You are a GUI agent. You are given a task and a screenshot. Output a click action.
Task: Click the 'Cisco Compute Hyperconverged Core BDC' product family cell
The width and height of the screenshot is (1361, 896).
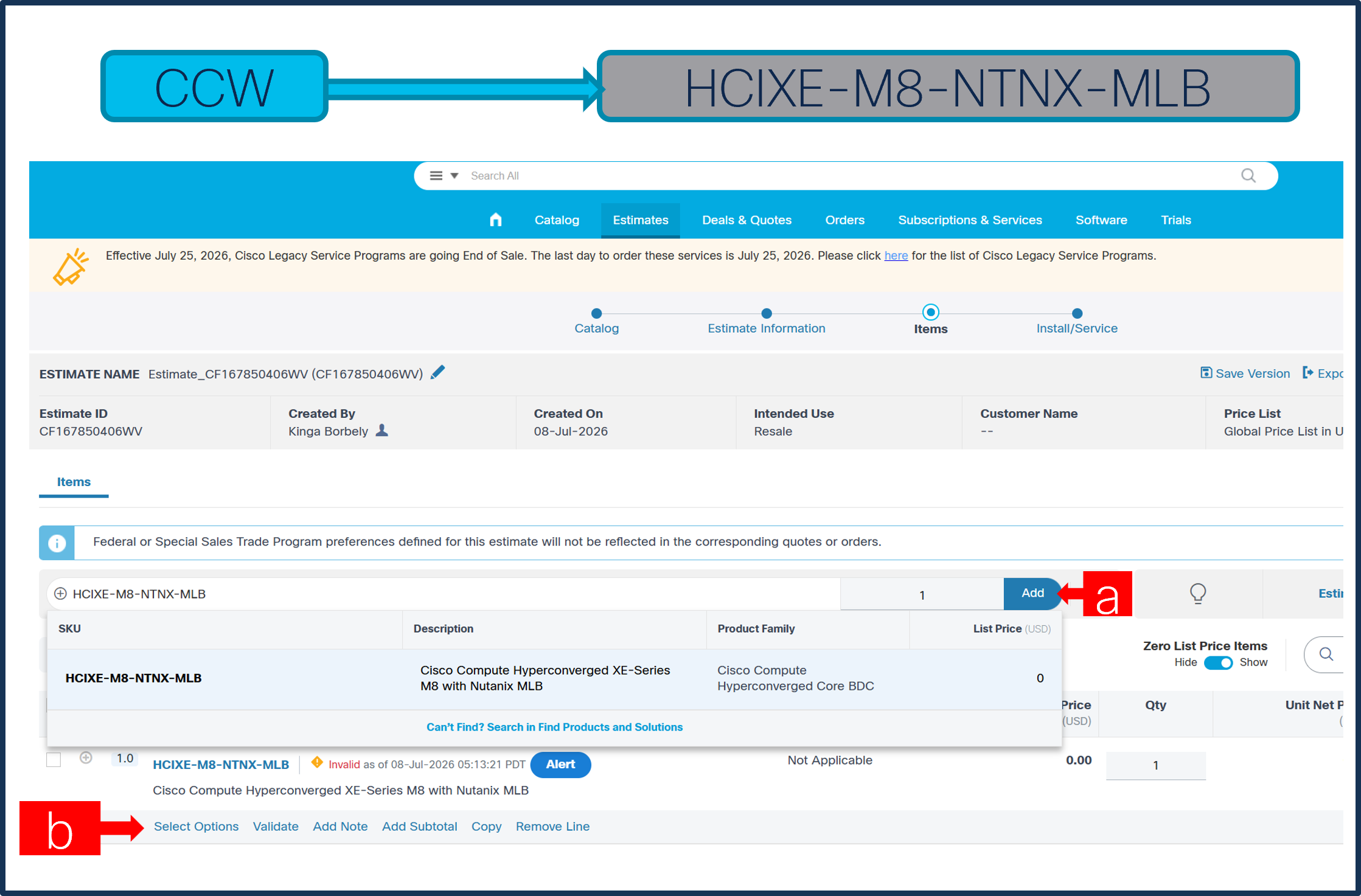(795, 678)
